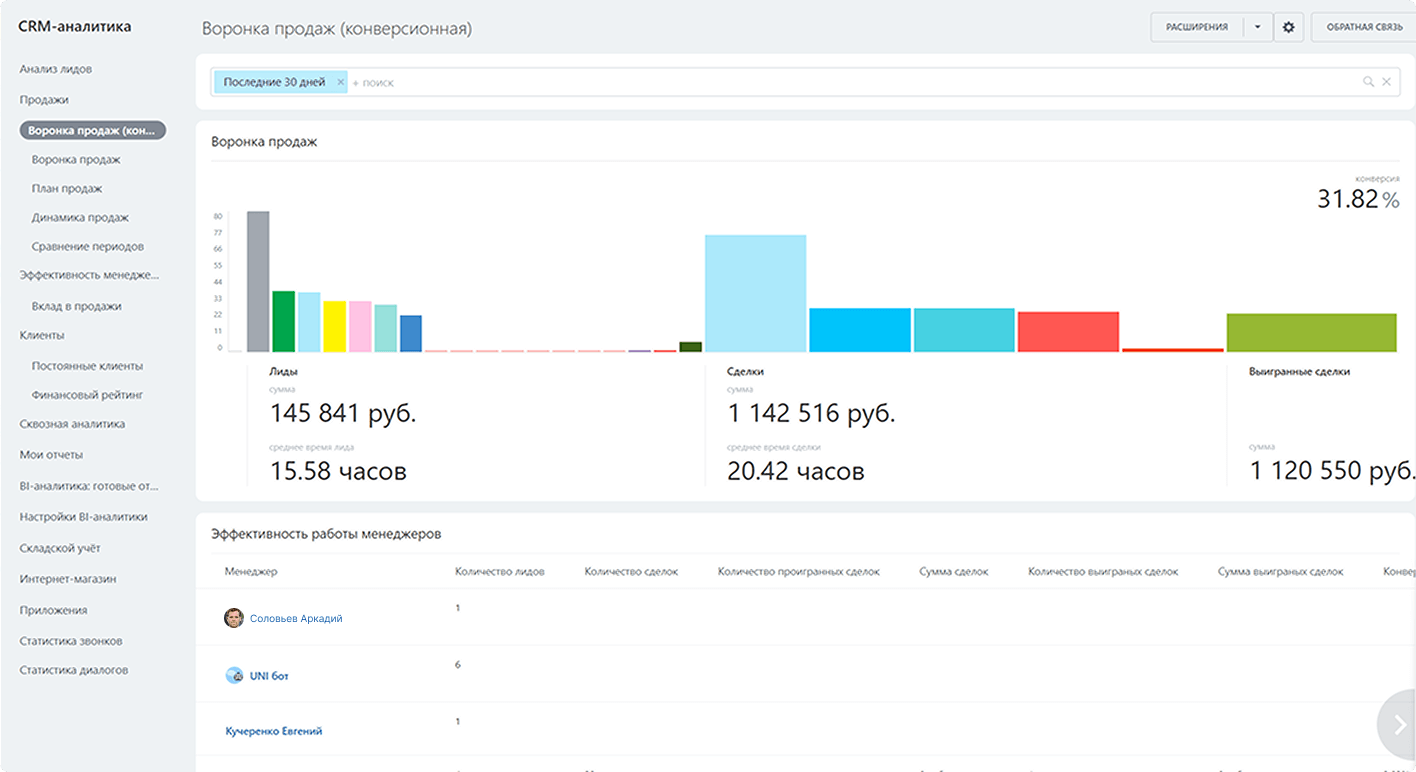Open Анализ лидов in sidebar
This screenshot has width=1416, height=772.
pos(56,69)
